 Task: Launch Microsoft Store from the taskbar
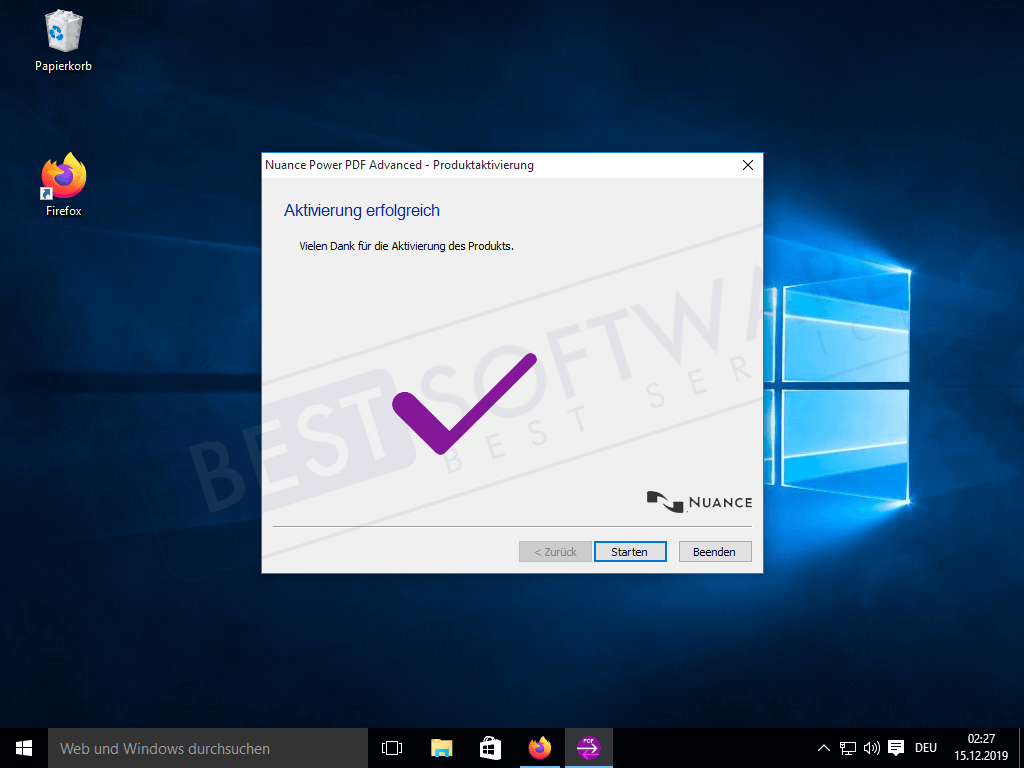490,748
